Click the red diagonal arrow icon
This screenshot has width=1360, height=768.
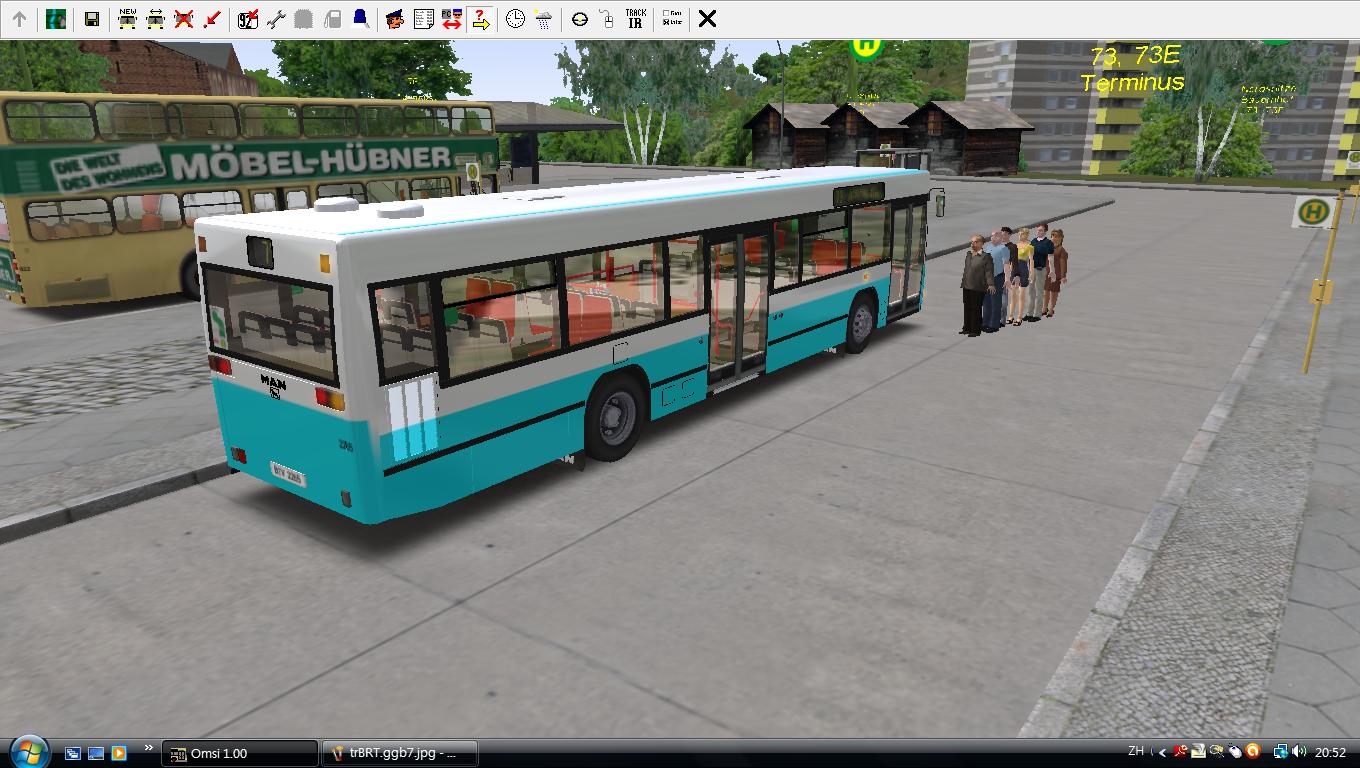click(x=211, y=19)
